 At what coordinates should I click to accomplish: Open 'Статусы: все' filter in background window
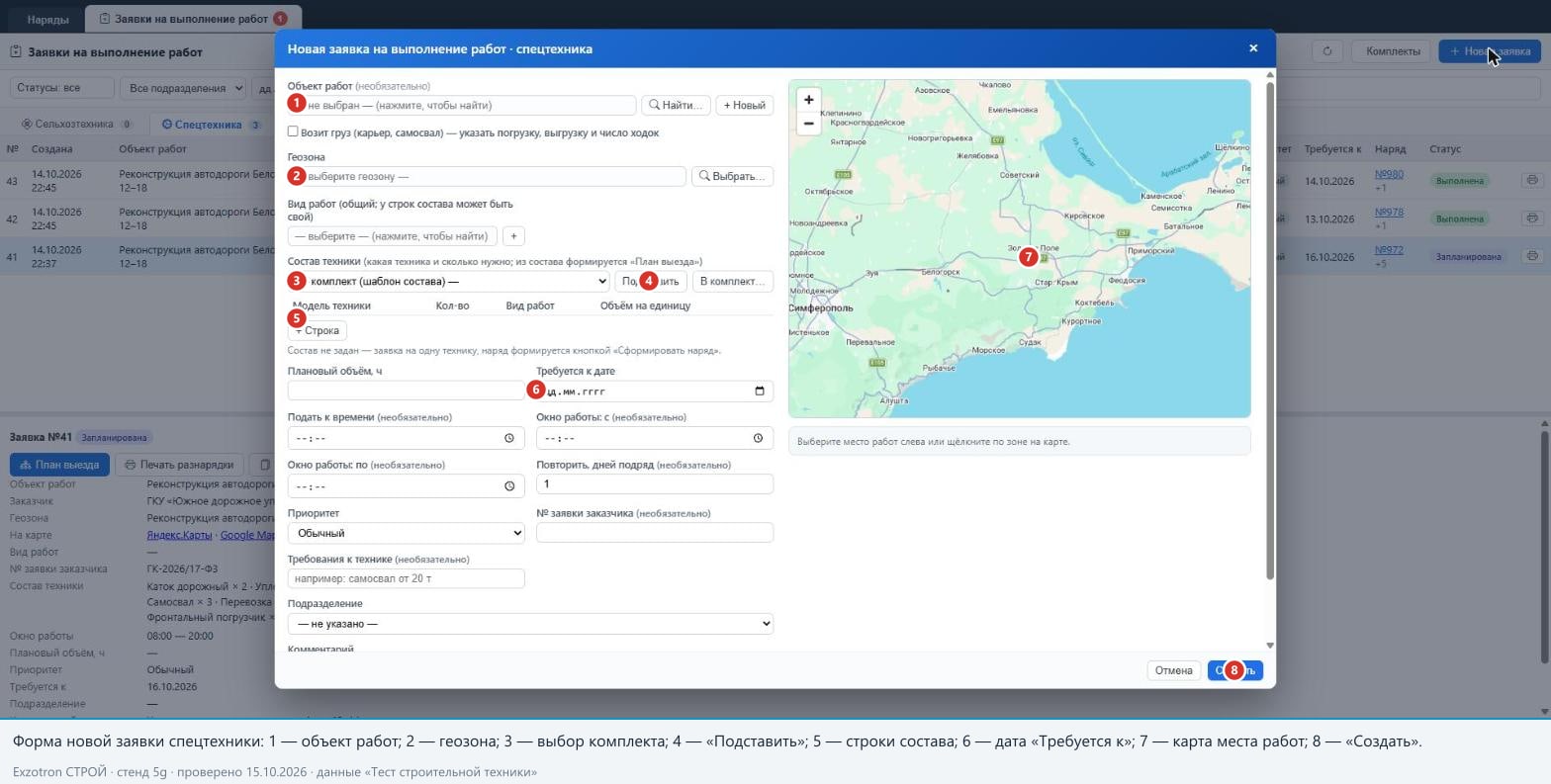point(61,88)
